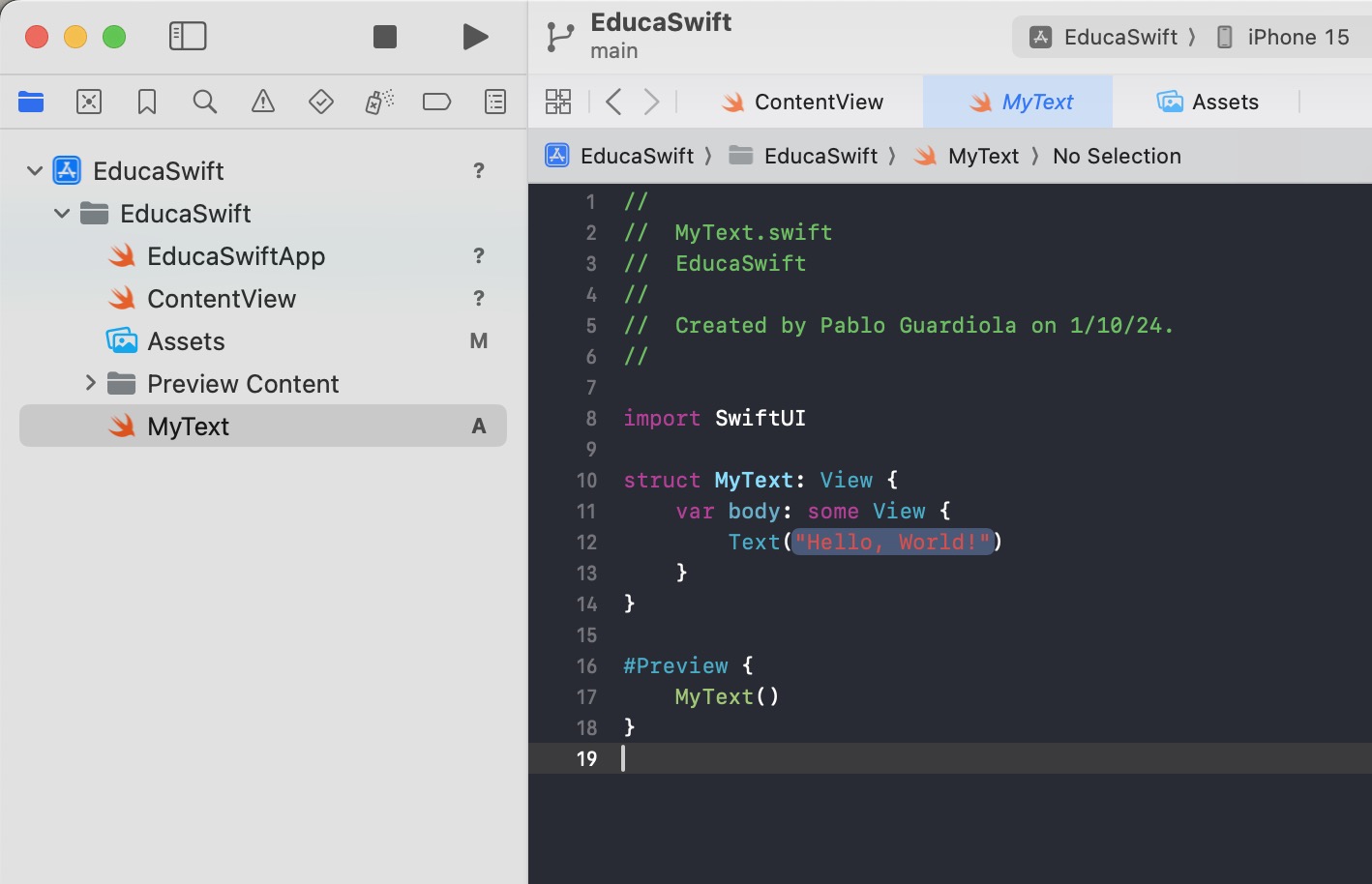Click the source control branch icon

pos(560,37)
